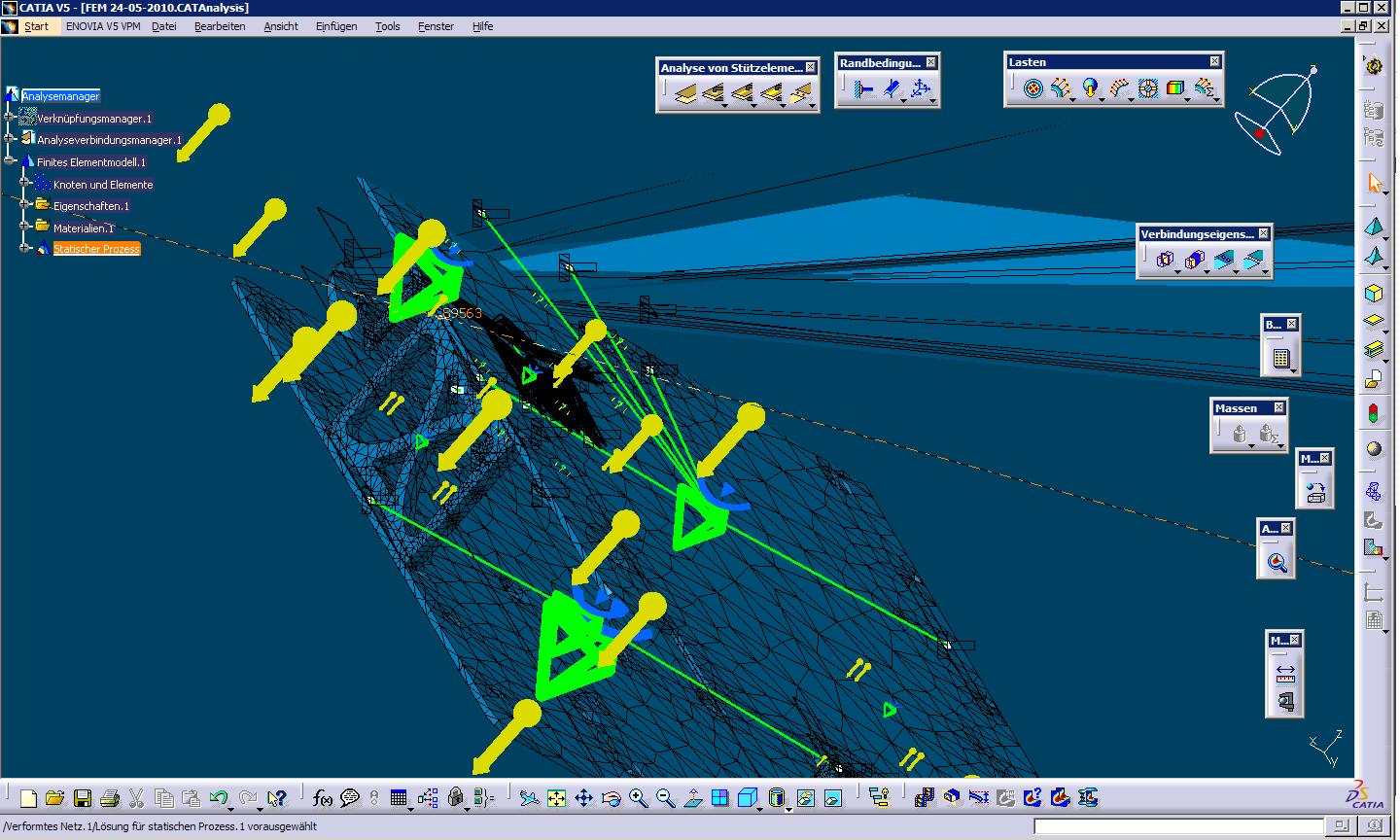Viewport: 1400px width, 840px height.
Task: Select Analysemanager tree label
Action: click(x=60, y=96)
